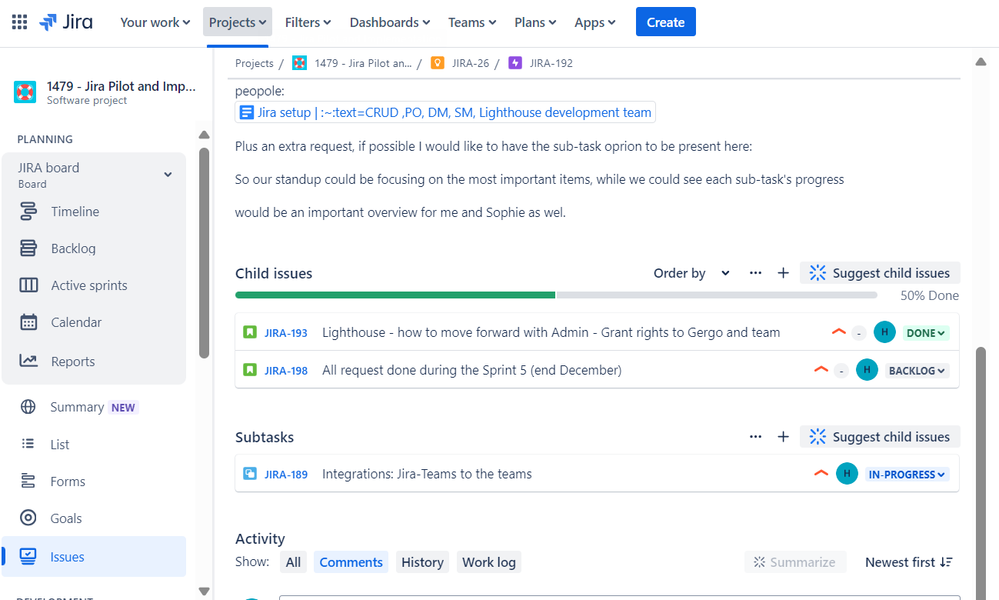Toggle Newest first sort order
999x600 pixels.
click(909, 562)
